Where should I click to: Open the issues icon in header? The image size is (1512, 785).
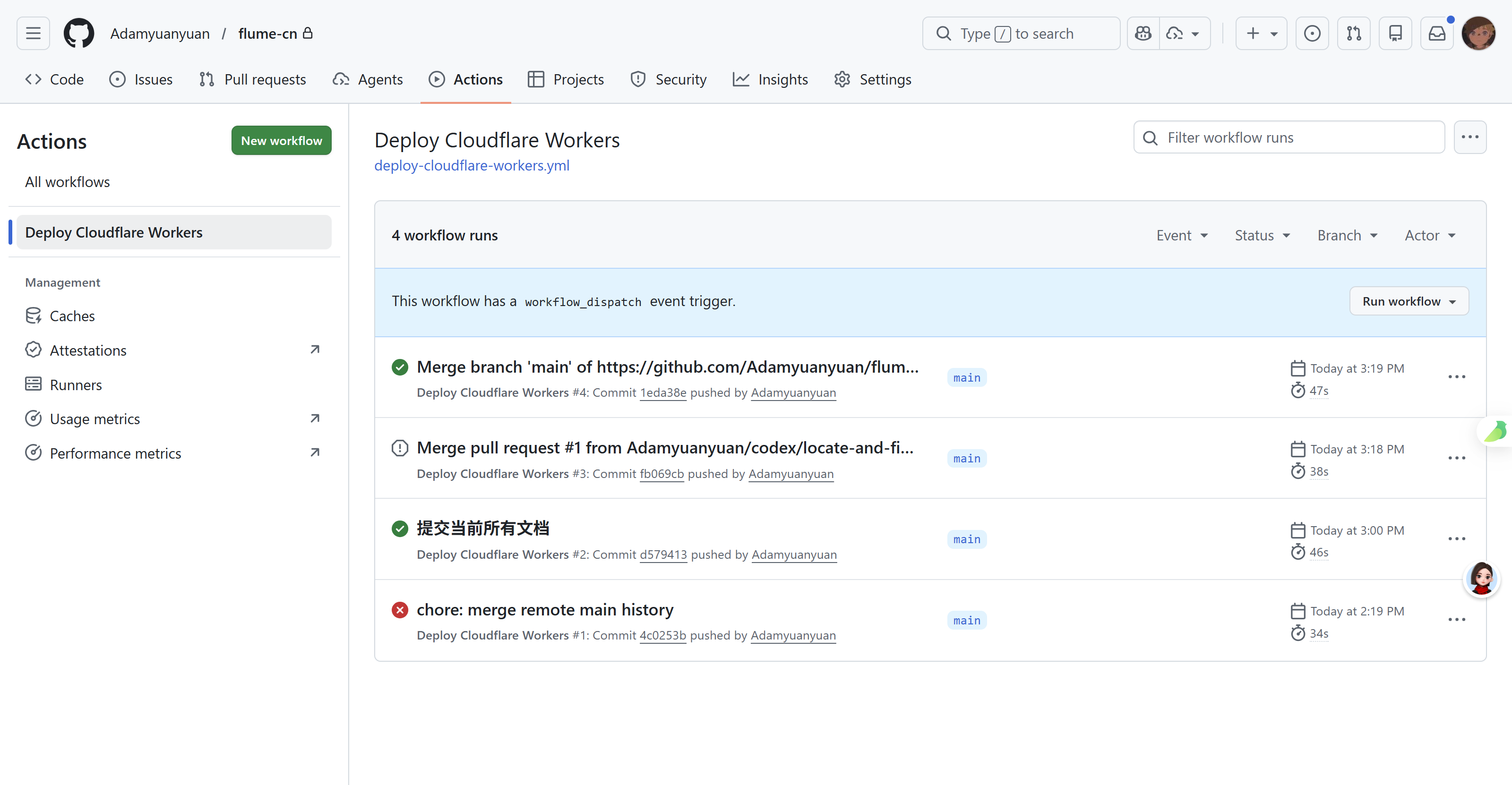point(1312,34)
